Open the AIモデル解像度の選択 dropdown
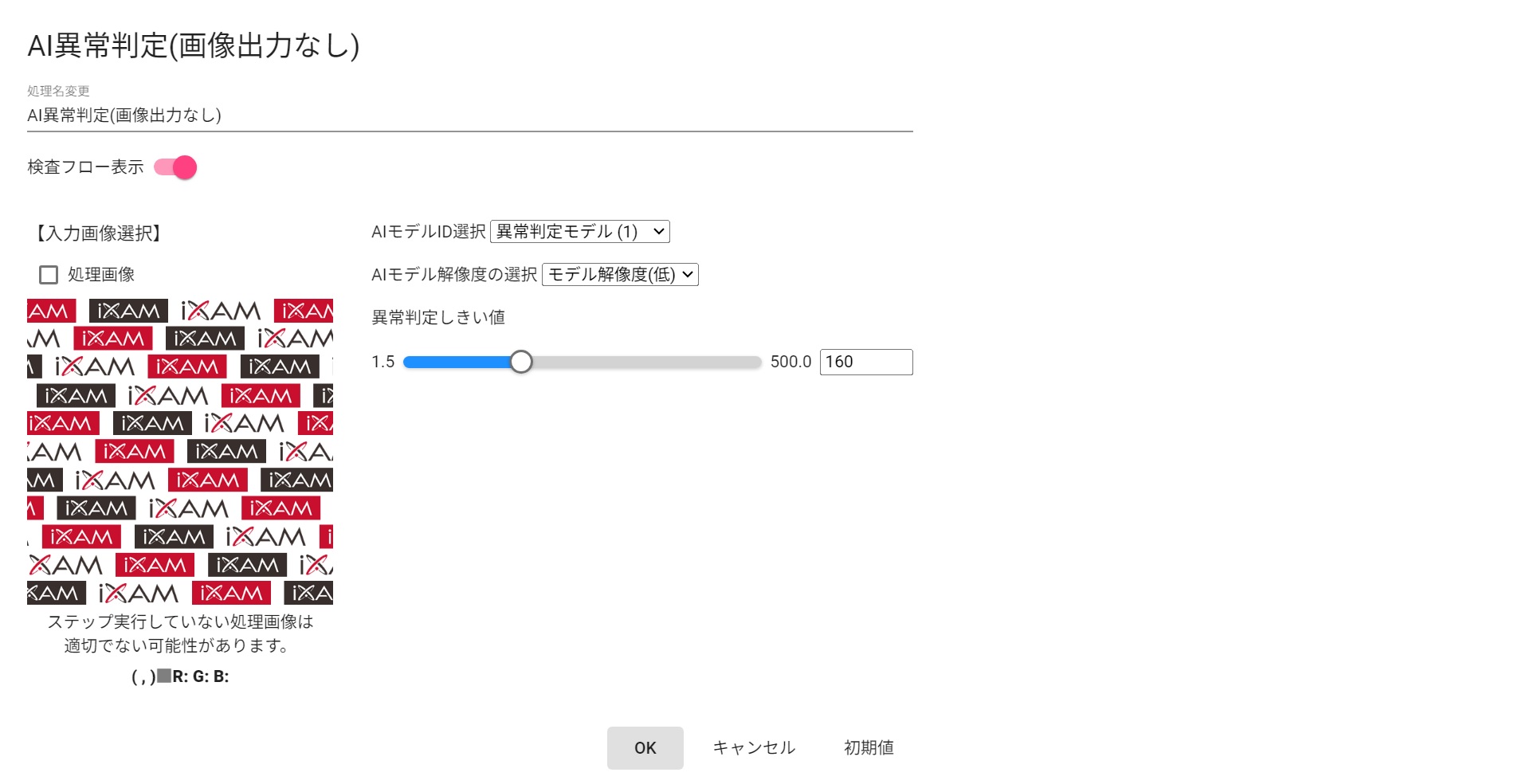The height and width of the screenshot is (784, 1530). pyautogui.click(x=619, y=275)
